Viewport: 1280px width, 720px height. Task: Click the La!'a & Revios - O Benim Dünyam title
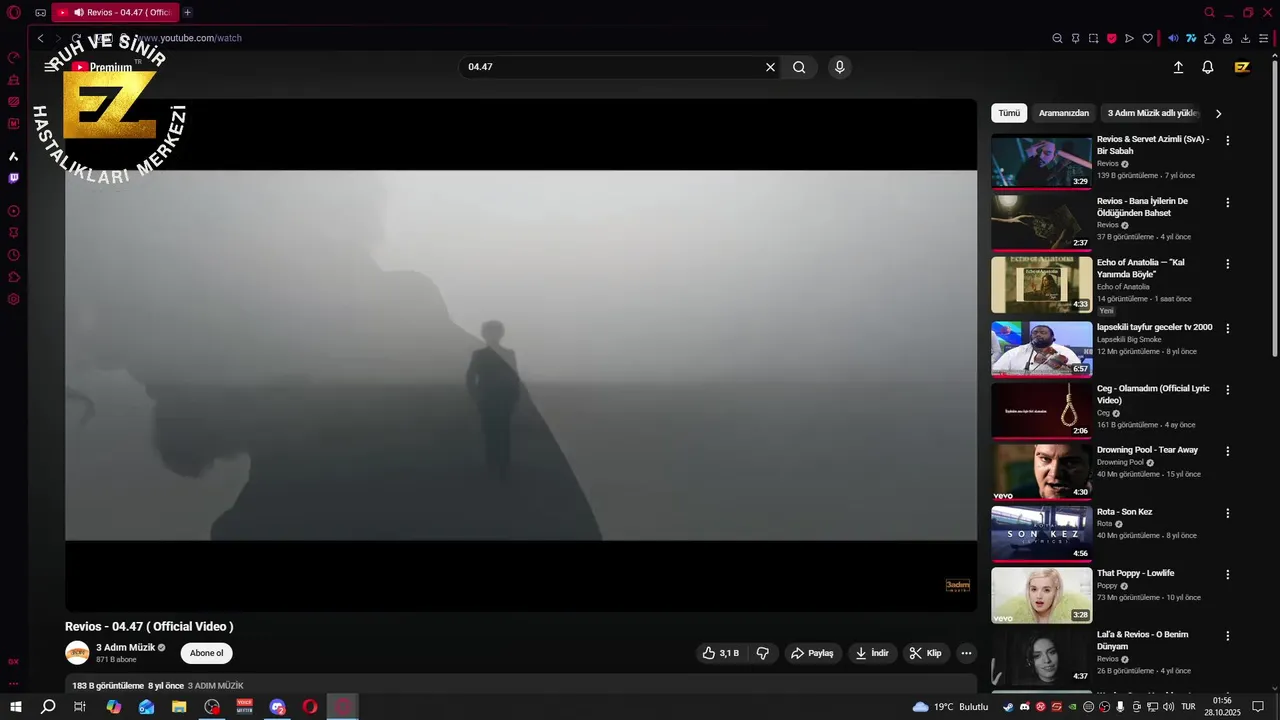(1143, 641)
